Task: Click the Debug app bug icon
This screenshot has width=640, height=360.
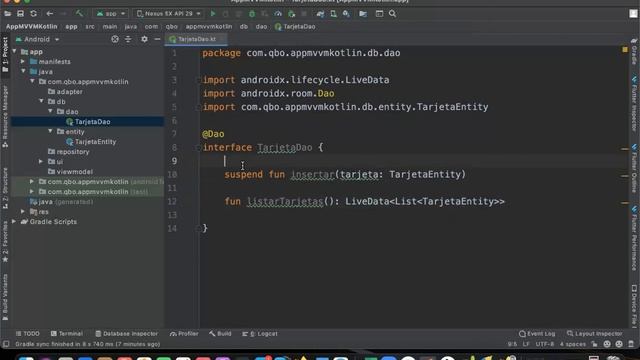Action: tap(252, 13)
